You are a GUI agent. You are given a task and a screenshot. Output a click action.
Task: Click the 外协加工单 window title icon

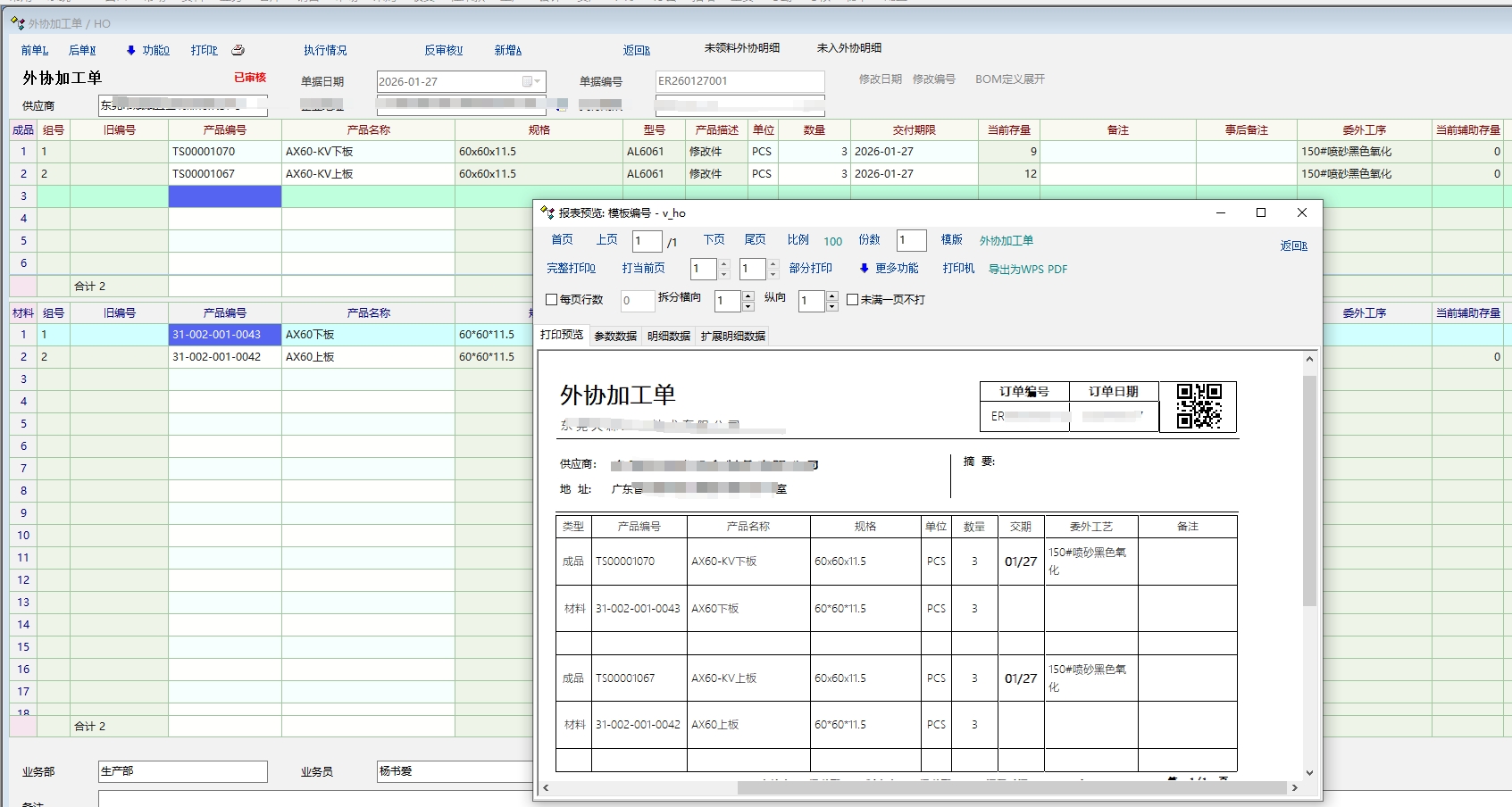click(x=17, y=23)
